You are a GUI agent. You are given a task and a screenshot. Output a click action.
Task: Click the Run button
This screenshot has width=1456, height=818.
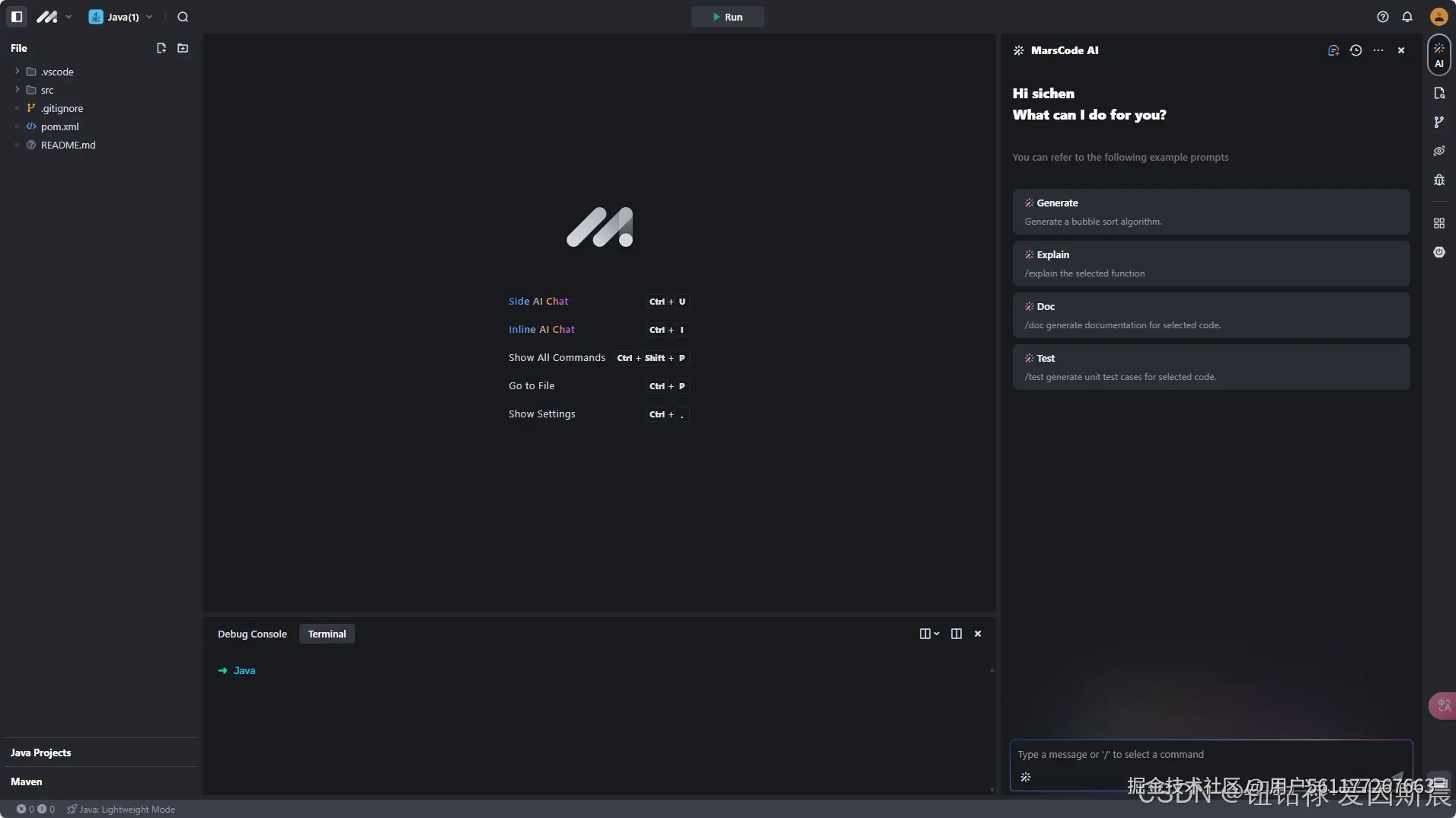[x=727, y=17]
